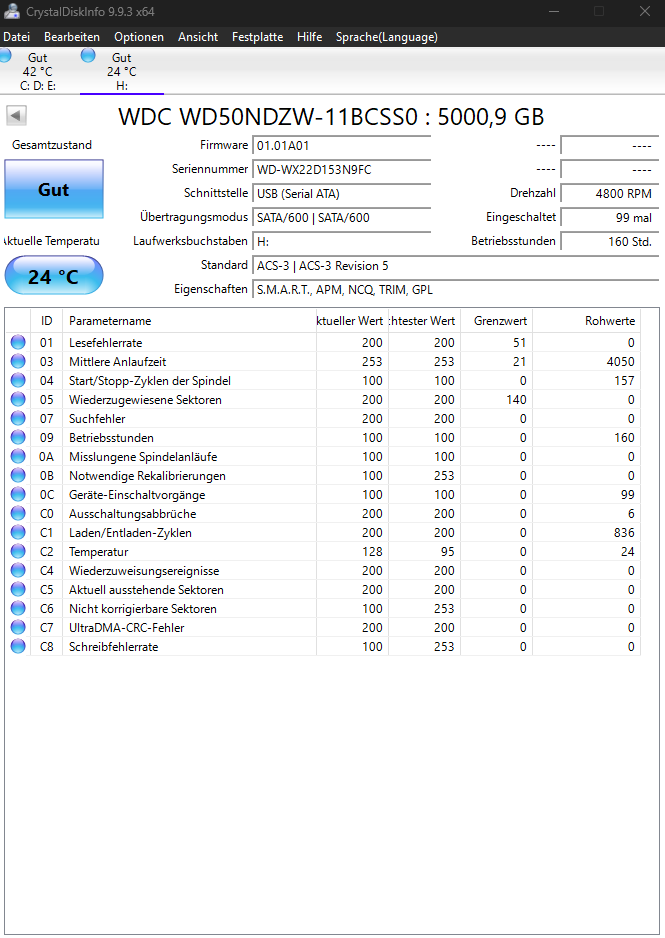The image size is (665, 938).
Task: Select the Wiederzugewiesene Sektoren parameter name
Action: pyautogui.click(x=145, y=400)
